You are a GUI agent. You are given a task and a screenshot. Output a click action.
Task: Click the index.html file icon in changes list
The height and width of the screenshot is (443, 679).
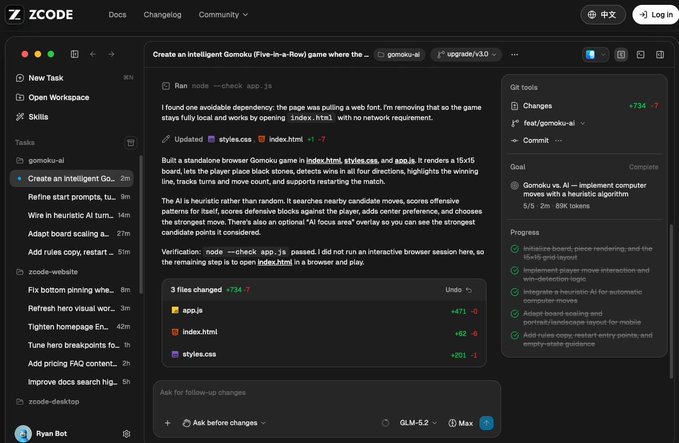click(175, 332)
